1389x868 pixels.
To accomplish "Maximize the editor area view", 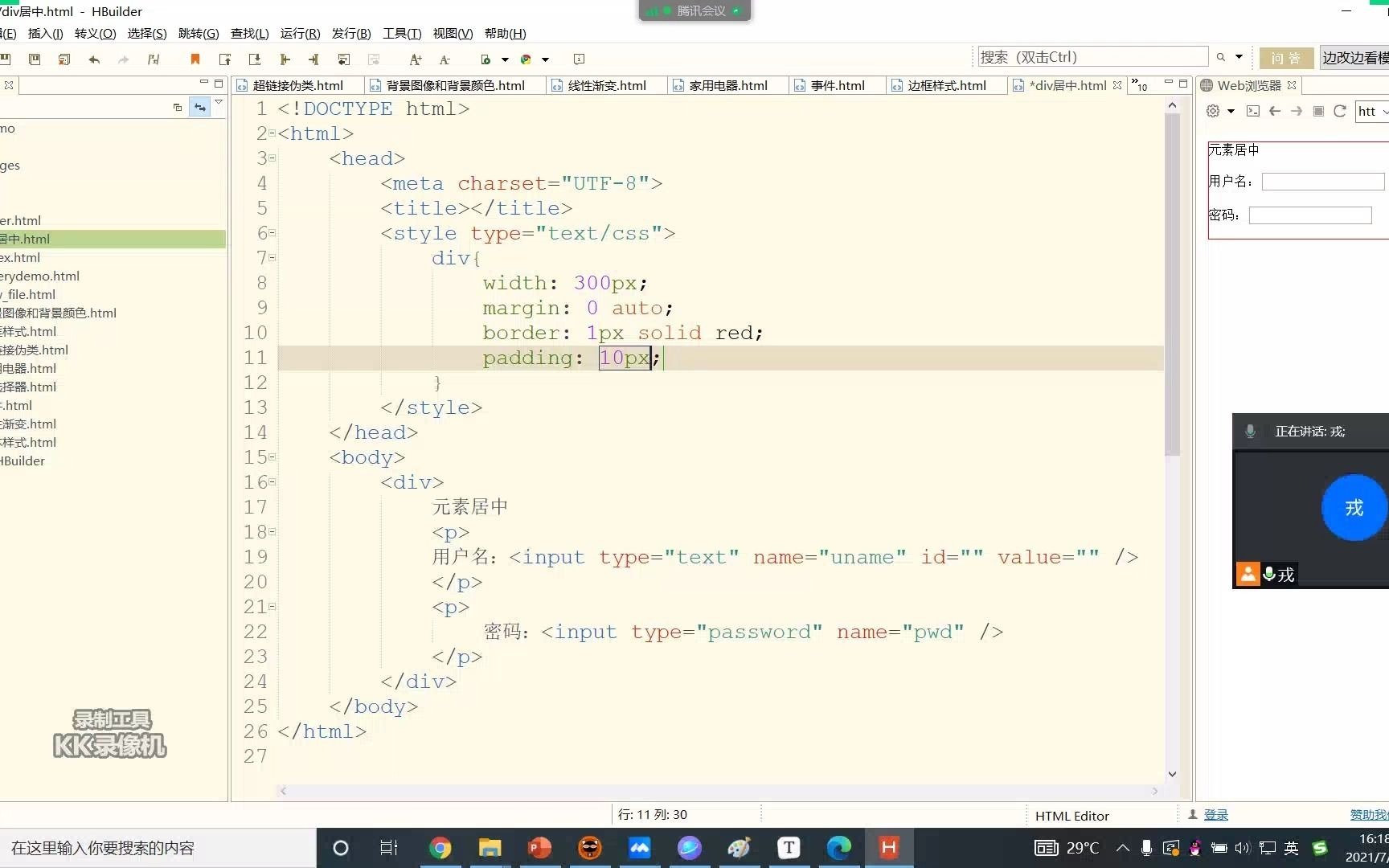I will pyautogui.click(x=1183, y=83).
